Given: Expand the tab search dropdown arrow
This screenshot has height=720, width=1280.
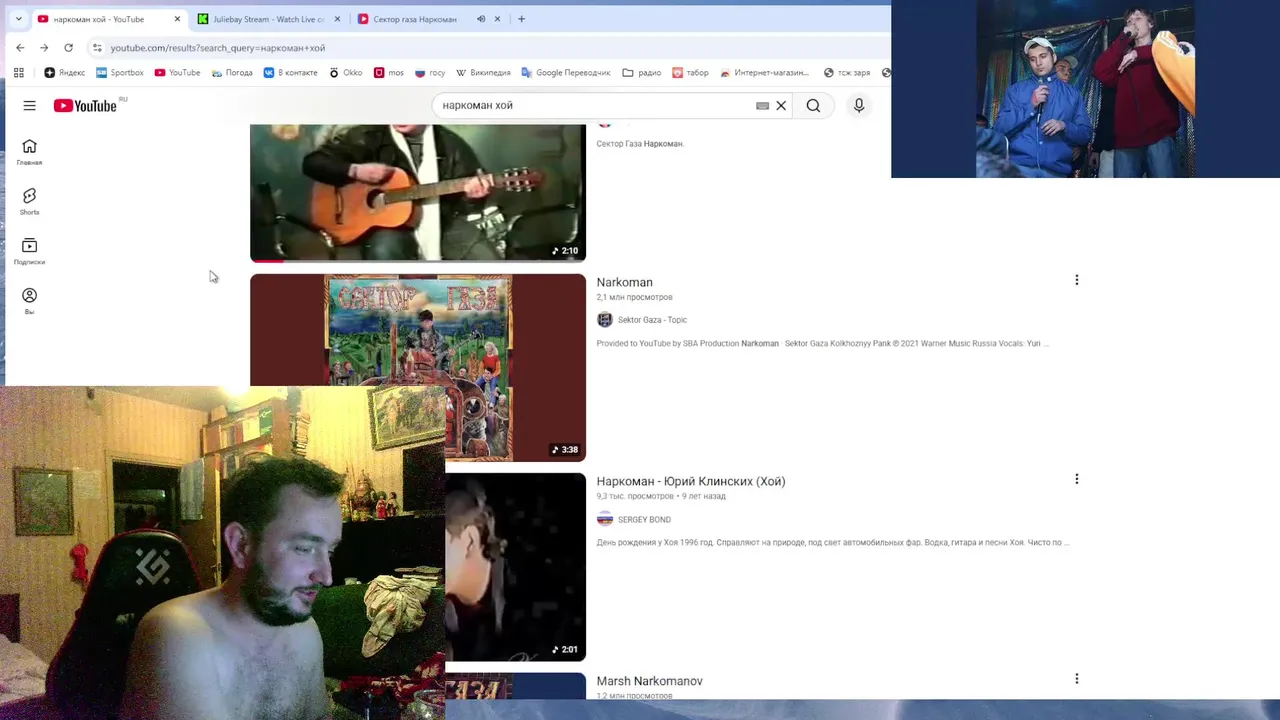Looking at the screenshot, I should pyautogui.click(x=18, y=19).
